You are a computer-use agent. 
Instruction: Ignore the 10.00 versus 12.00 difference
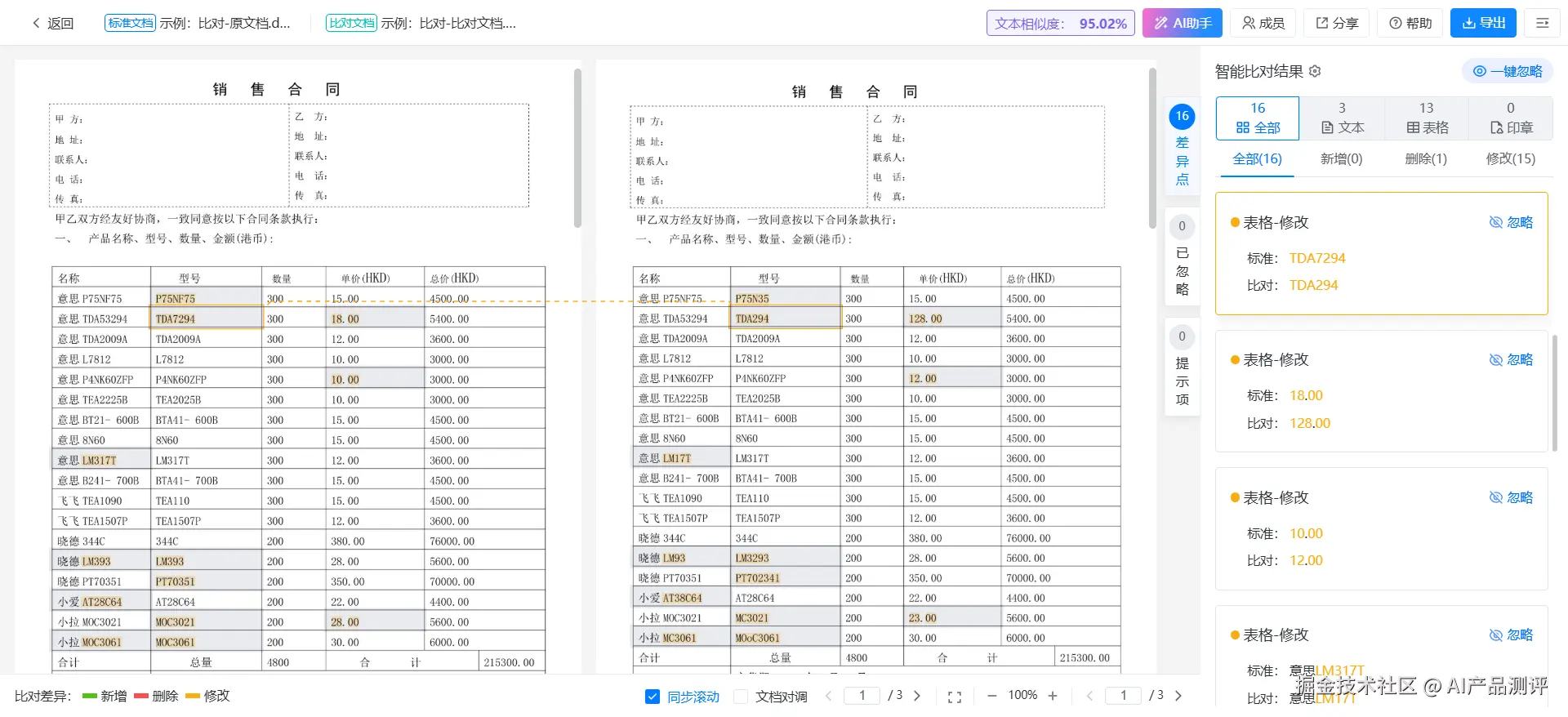click(1511, 497)
